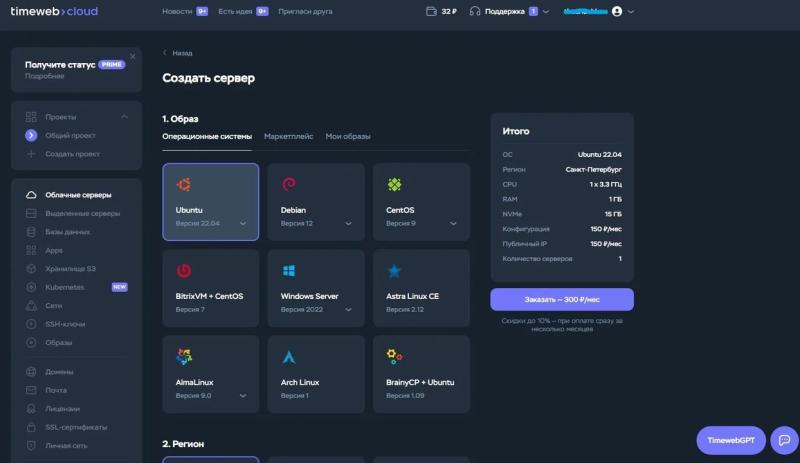
Task: Click the Домены globe icon
Action: 31,372
